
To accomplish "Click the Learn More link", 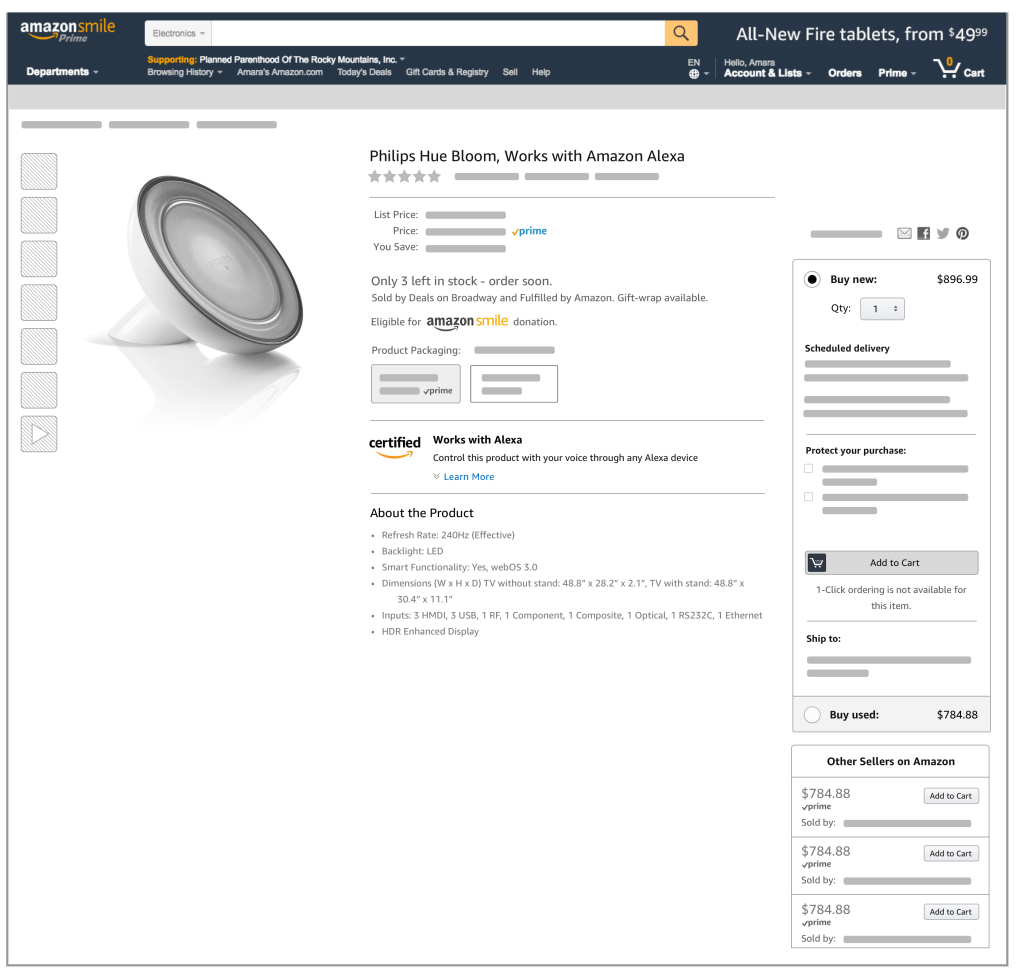I will pyautogui.click(x=468, y=477).
